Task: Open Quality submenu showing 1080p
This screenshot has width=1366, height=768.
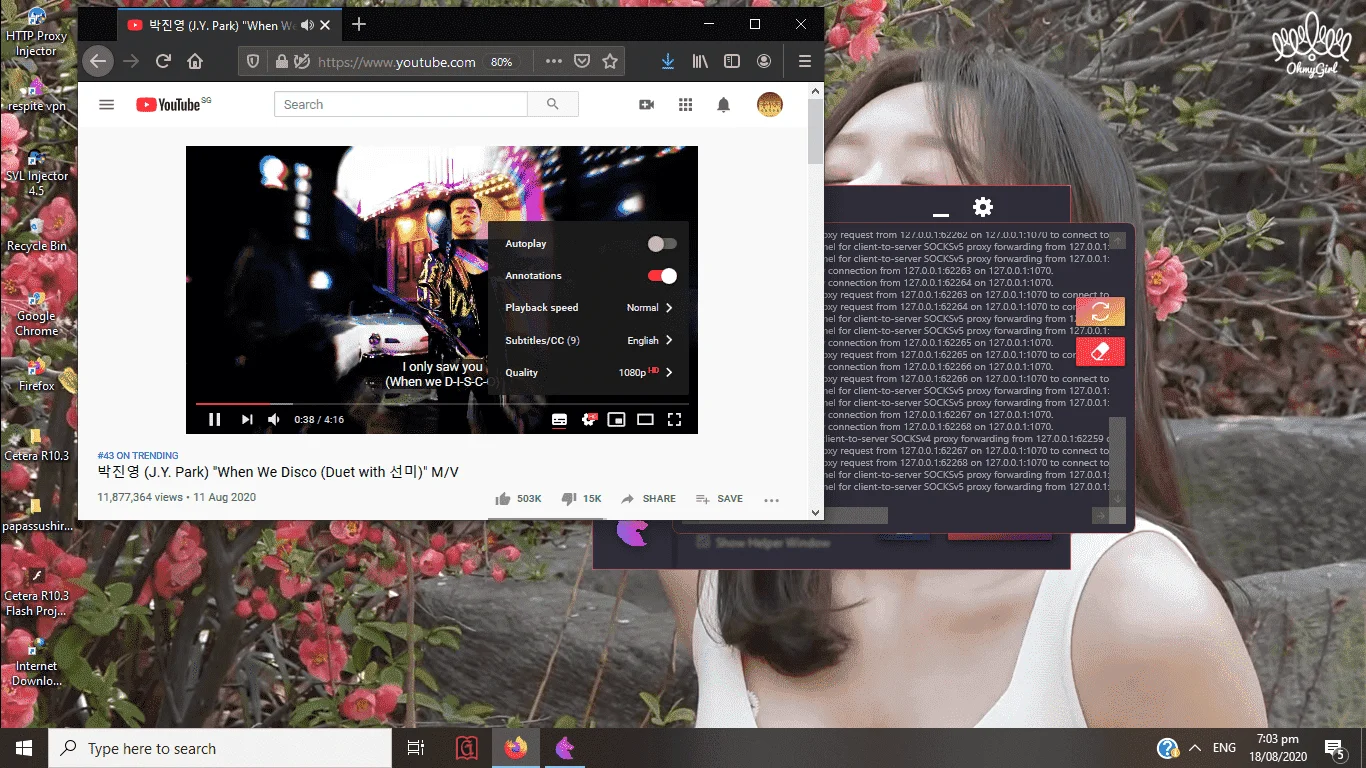Action: tap(589, 372)
